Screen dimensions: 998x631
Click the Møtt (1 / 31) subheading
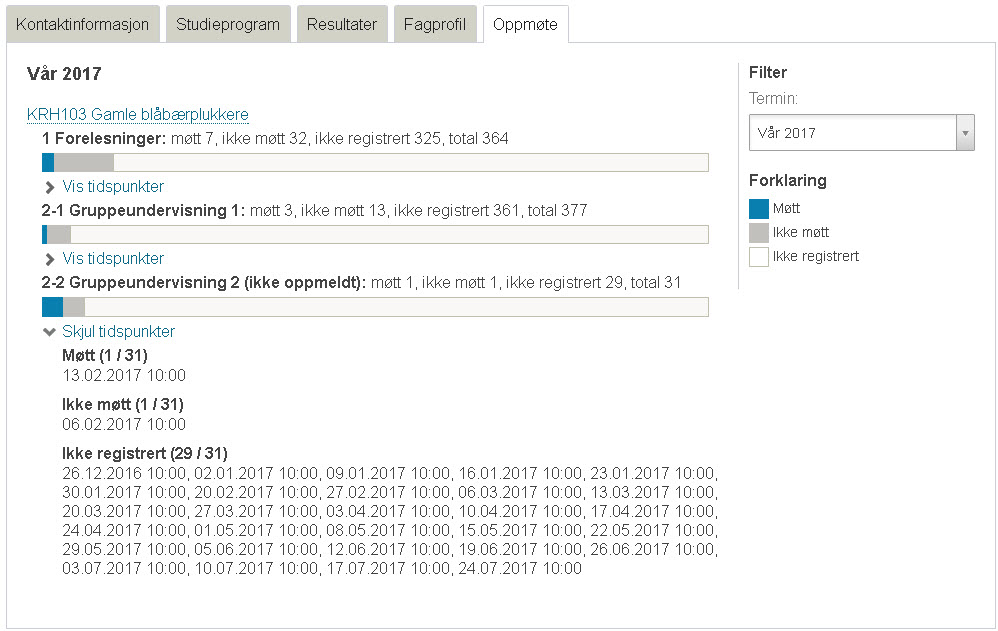click(x=105, y=355)
